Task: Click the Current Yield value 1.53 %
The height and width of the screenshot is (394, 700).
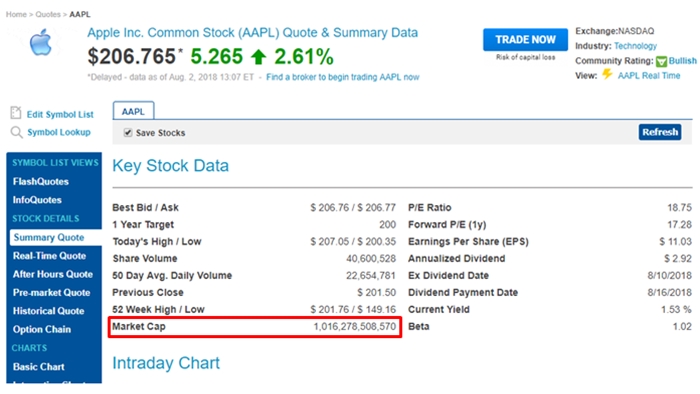Action: tap(676, 309)
